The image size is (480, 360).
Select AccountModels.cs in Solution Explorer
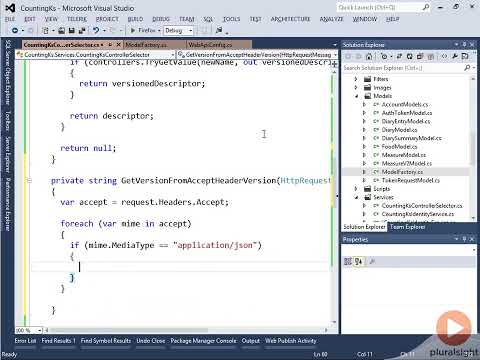(x=405, y=104)
